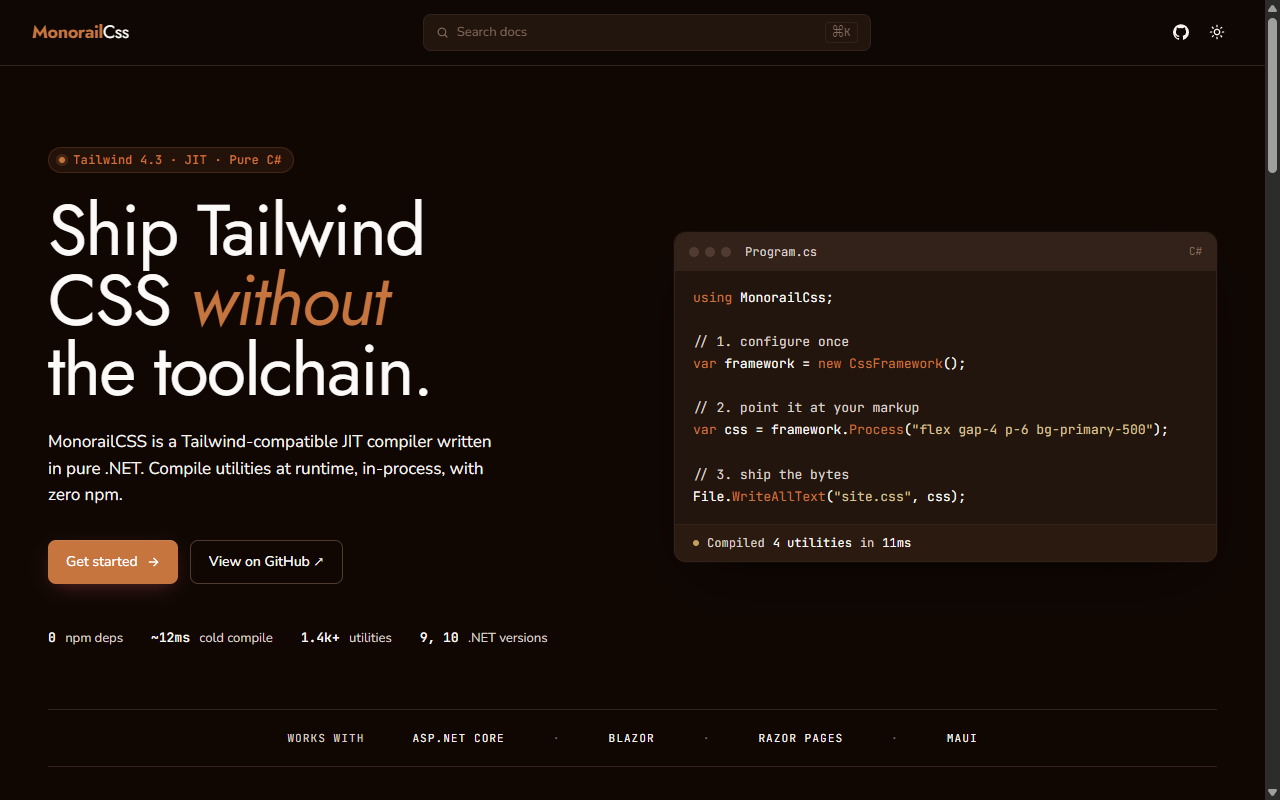This screenshot has height=800, width=1280.
Task: Click the '~12ms cold compile' stat
Action: (x=212, y=638)
